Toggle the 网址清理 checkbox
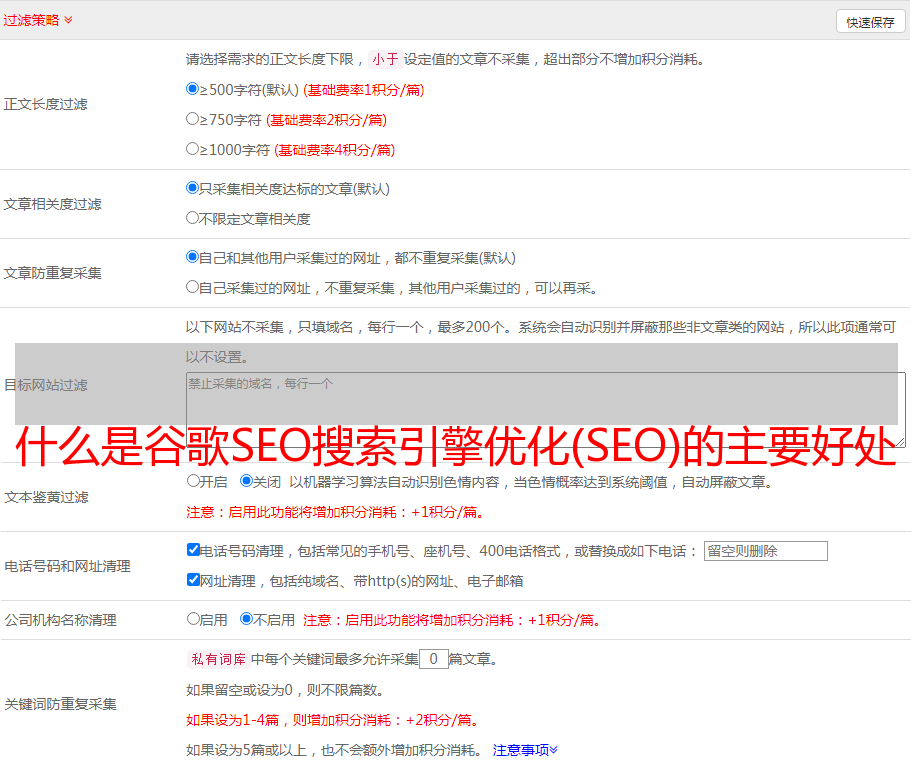Viewport: 912px width, 768px height. coord(193,580)
